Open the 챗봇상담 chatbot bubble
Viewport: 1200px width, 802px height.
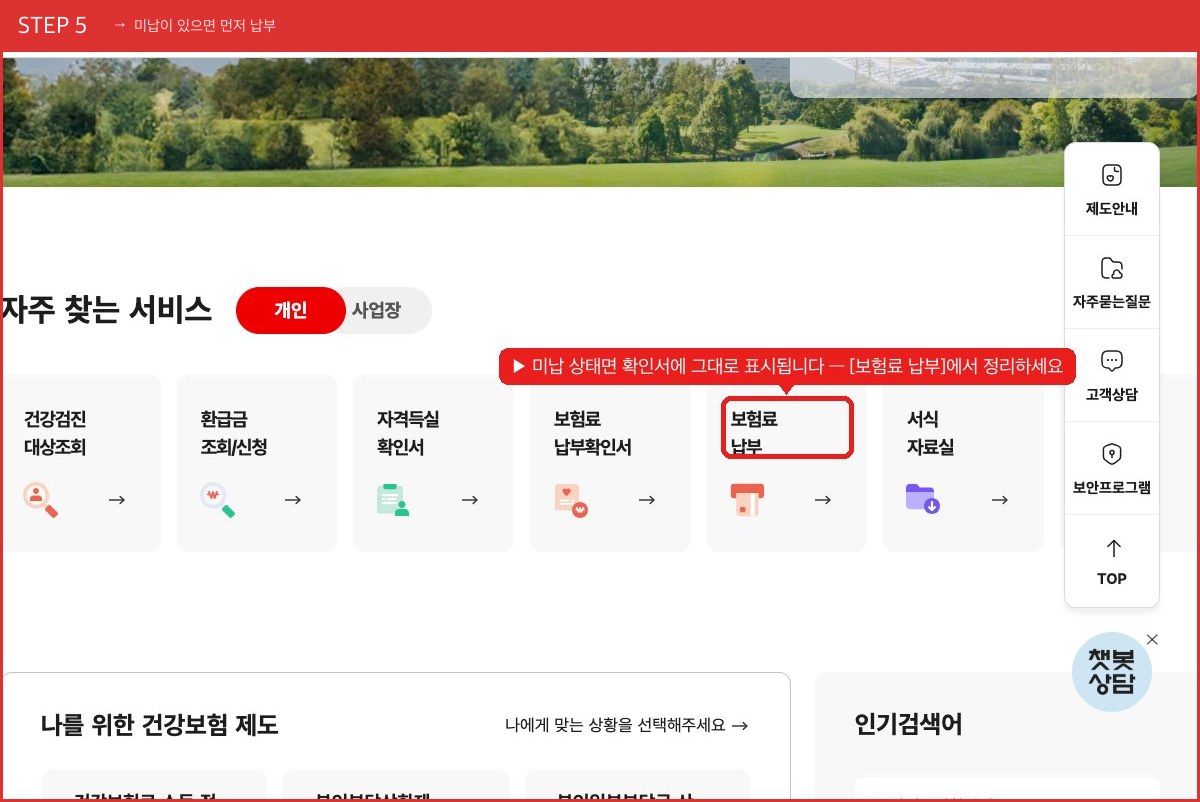(x=1112, y=672)
